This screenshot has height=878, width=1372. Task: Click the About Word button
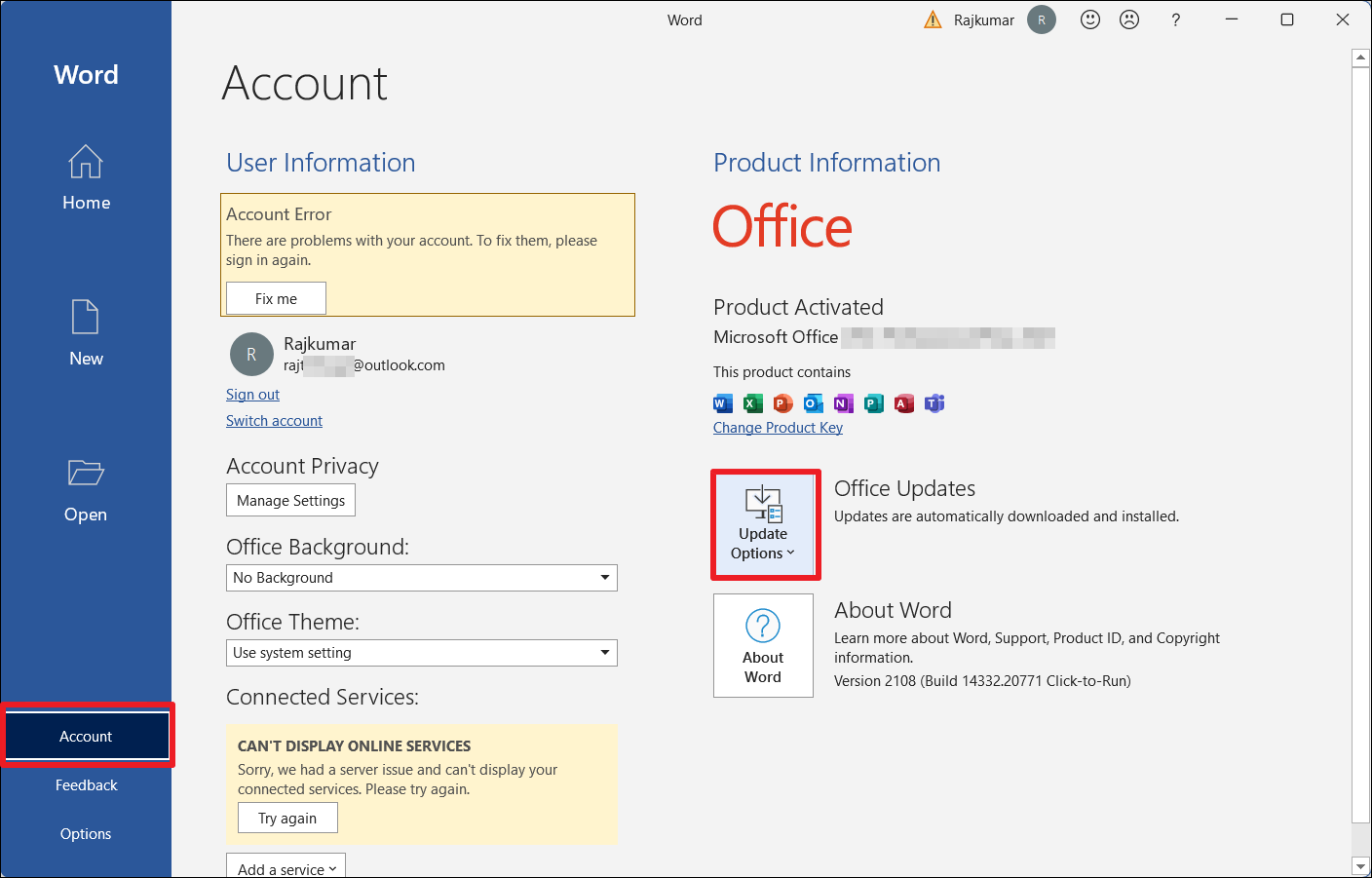(x=763, y=645)
